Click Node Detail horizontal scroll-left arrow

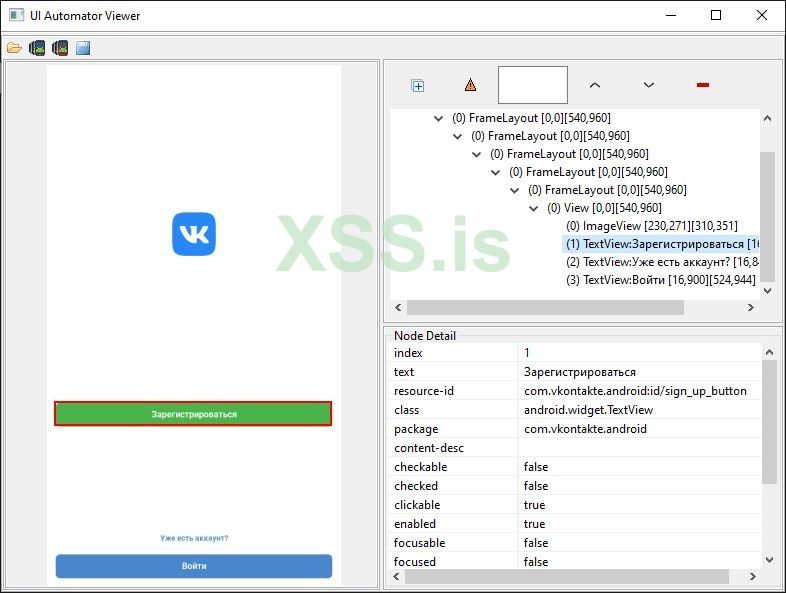(x=397, y=576)
